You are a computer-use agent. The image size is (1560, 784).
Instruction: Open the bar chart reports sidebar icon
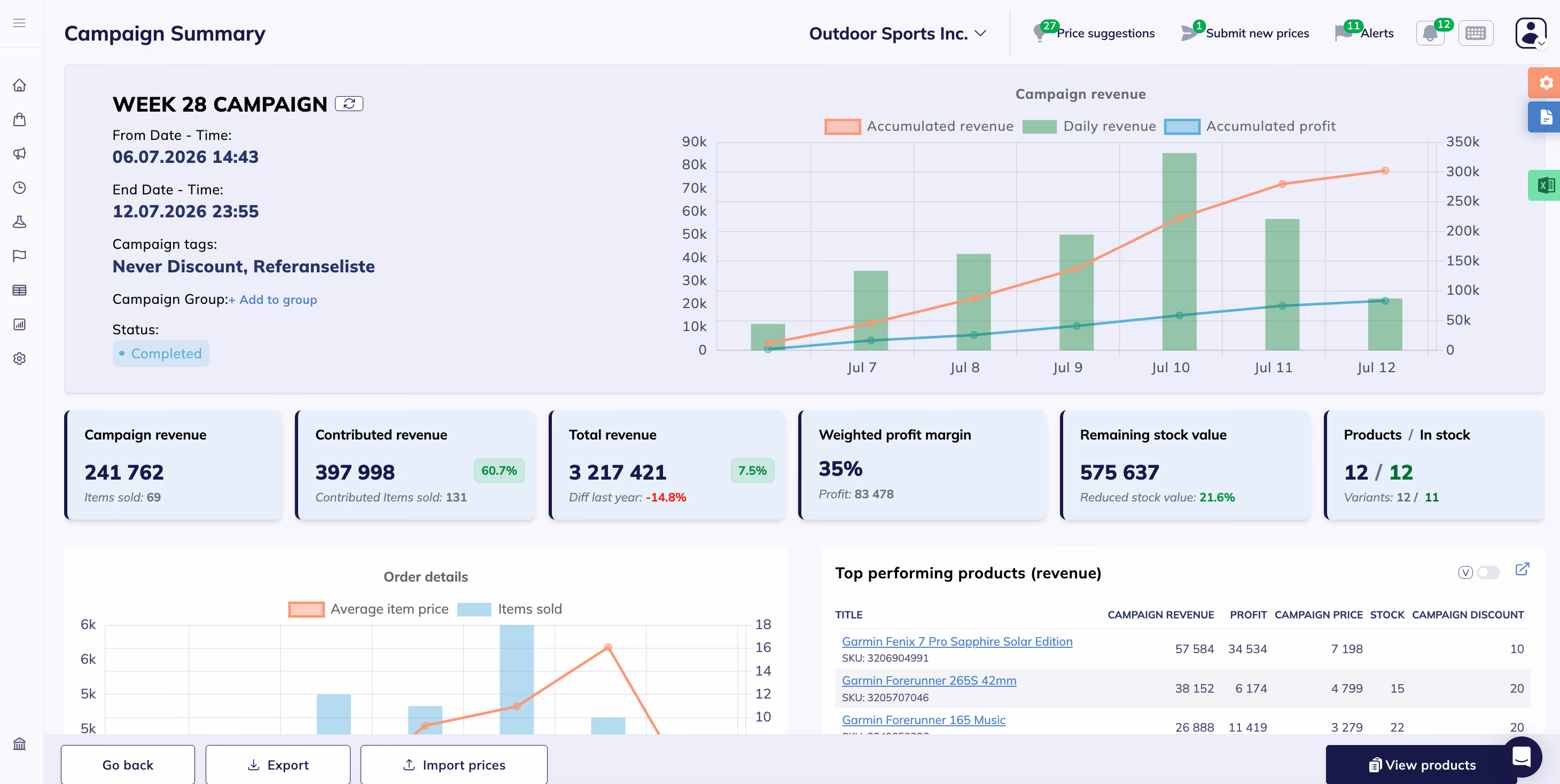[19, 324]
